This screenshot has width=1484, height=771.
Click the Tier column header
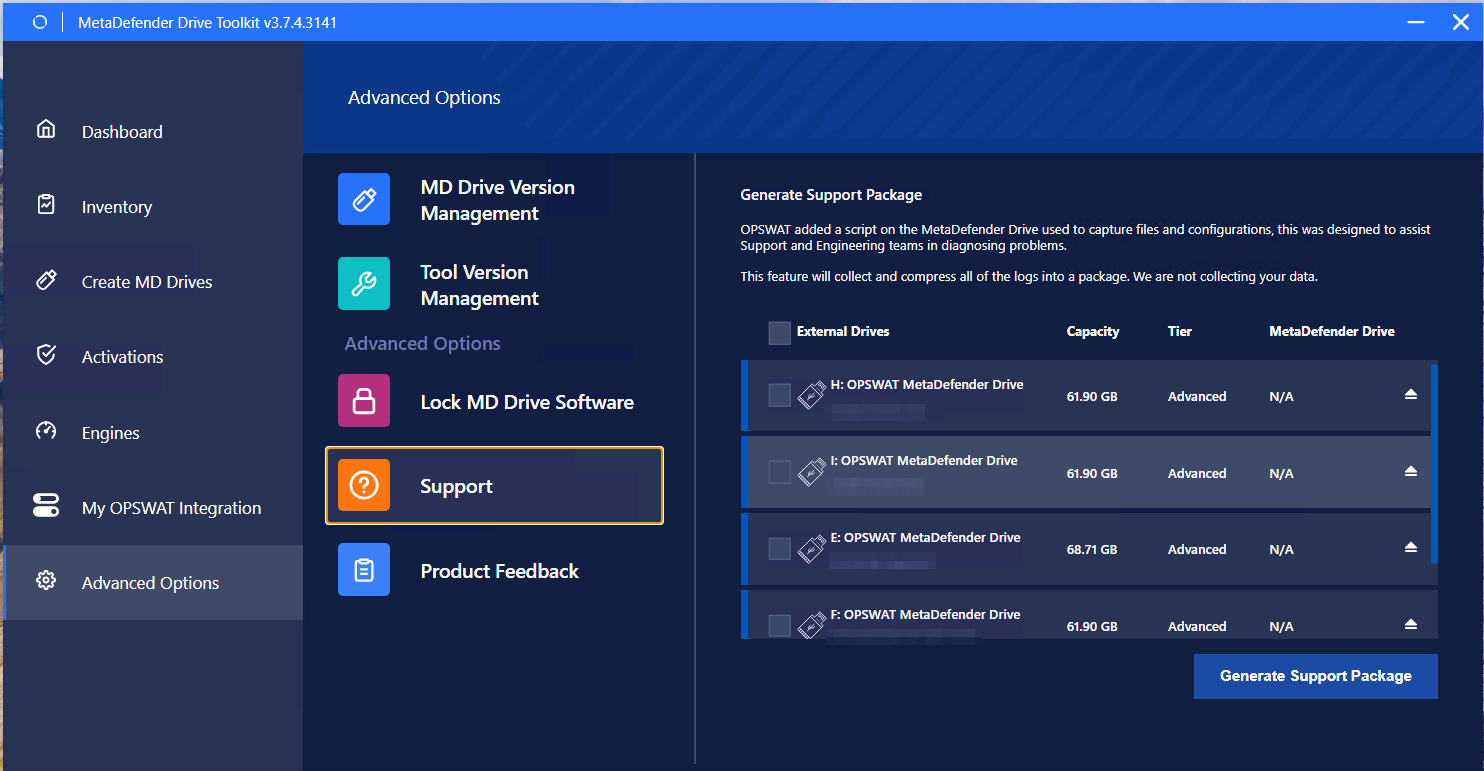(1180, 331)
